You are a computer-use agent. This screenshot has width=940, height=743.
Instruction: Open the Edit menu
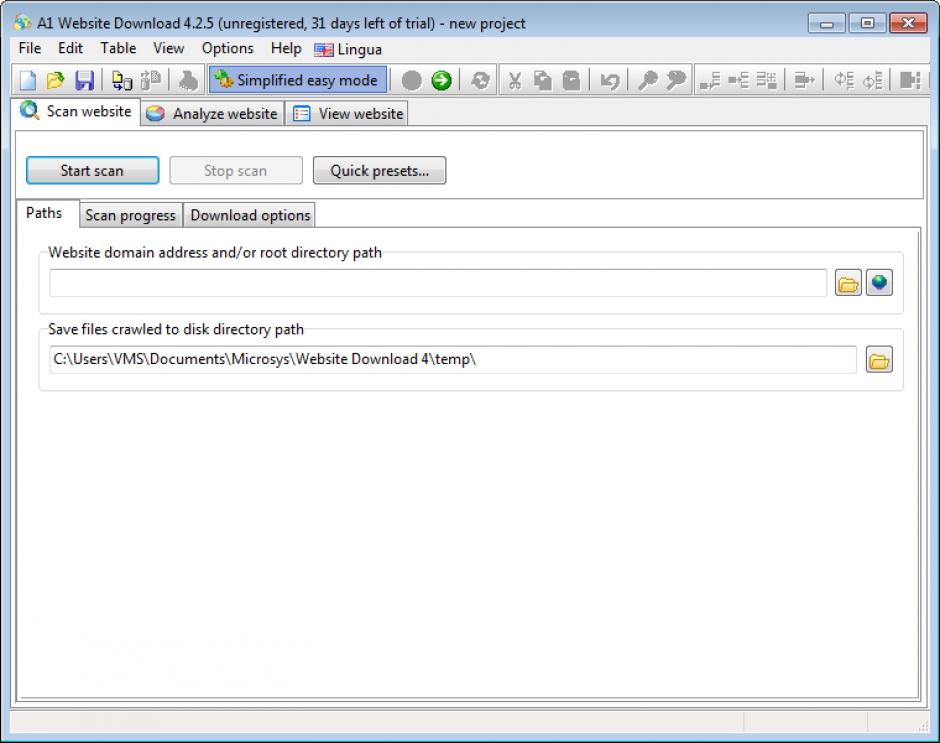(x=70, y=48)
